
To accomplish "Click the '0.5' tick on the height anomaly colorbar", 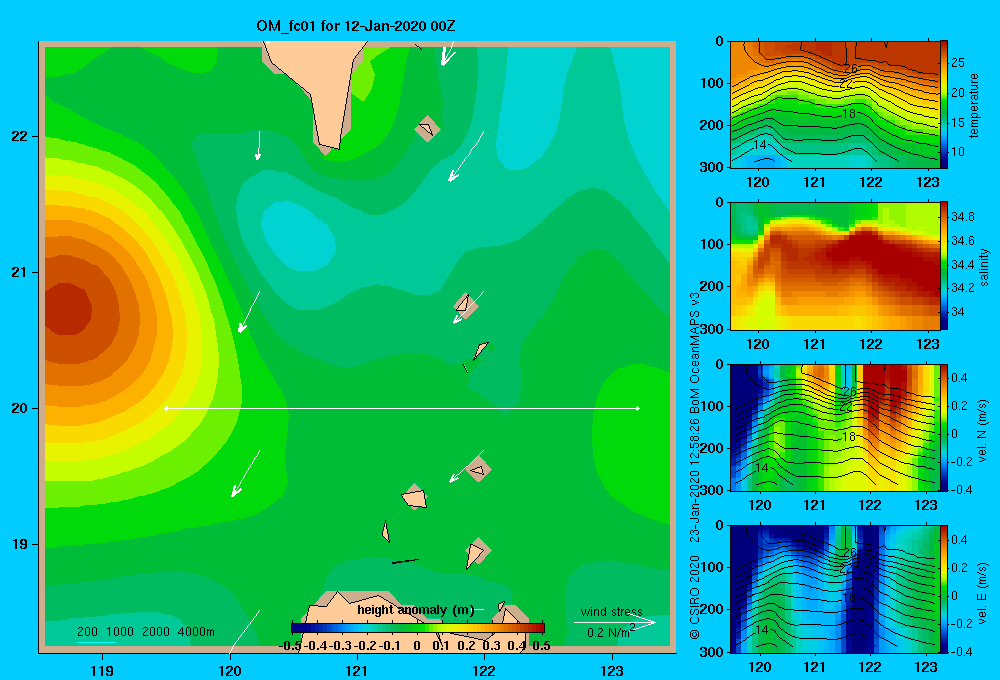I will pyautogui.click(x=541, y=646).
